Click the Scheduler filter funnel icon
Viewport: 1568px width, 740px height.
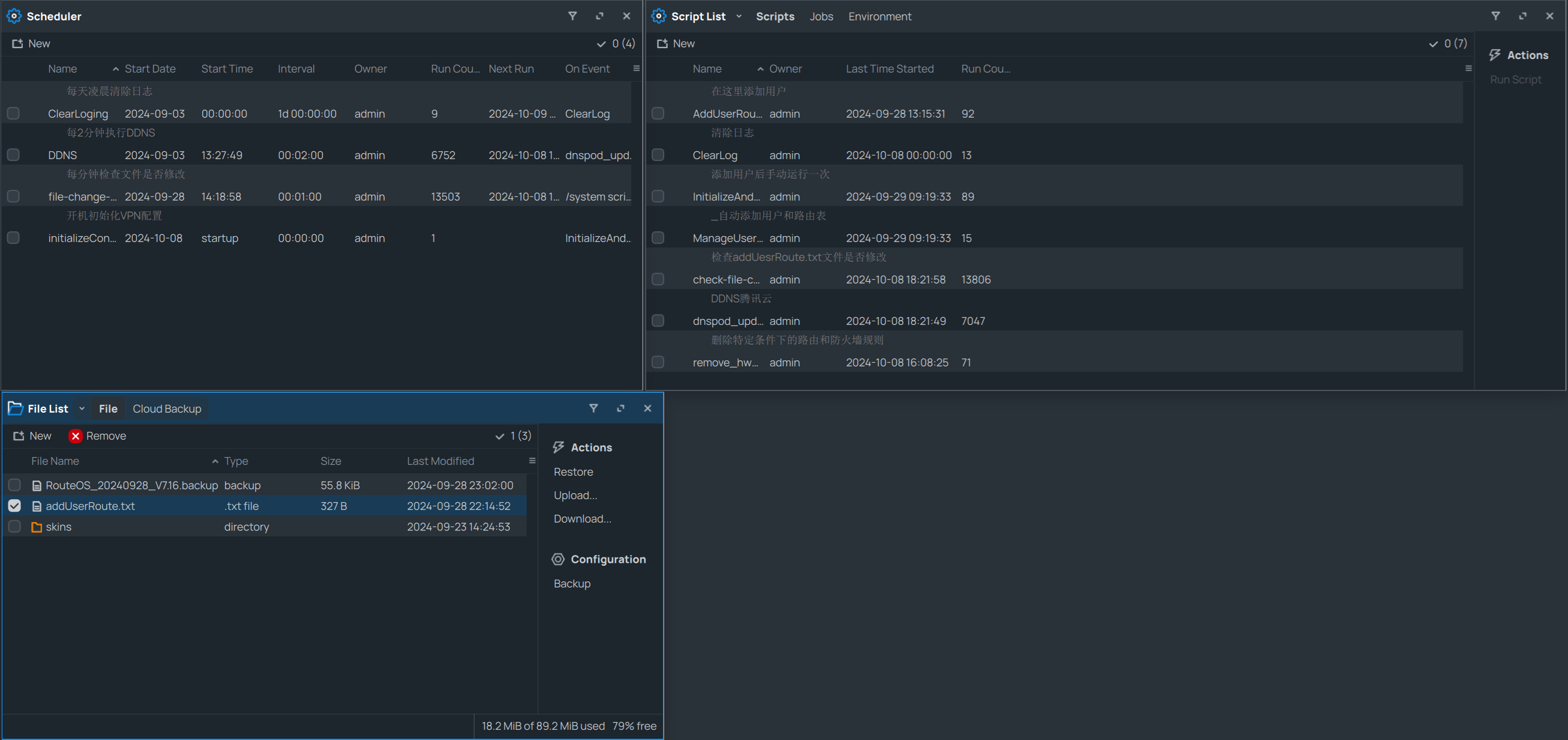(x=572, y=16)
